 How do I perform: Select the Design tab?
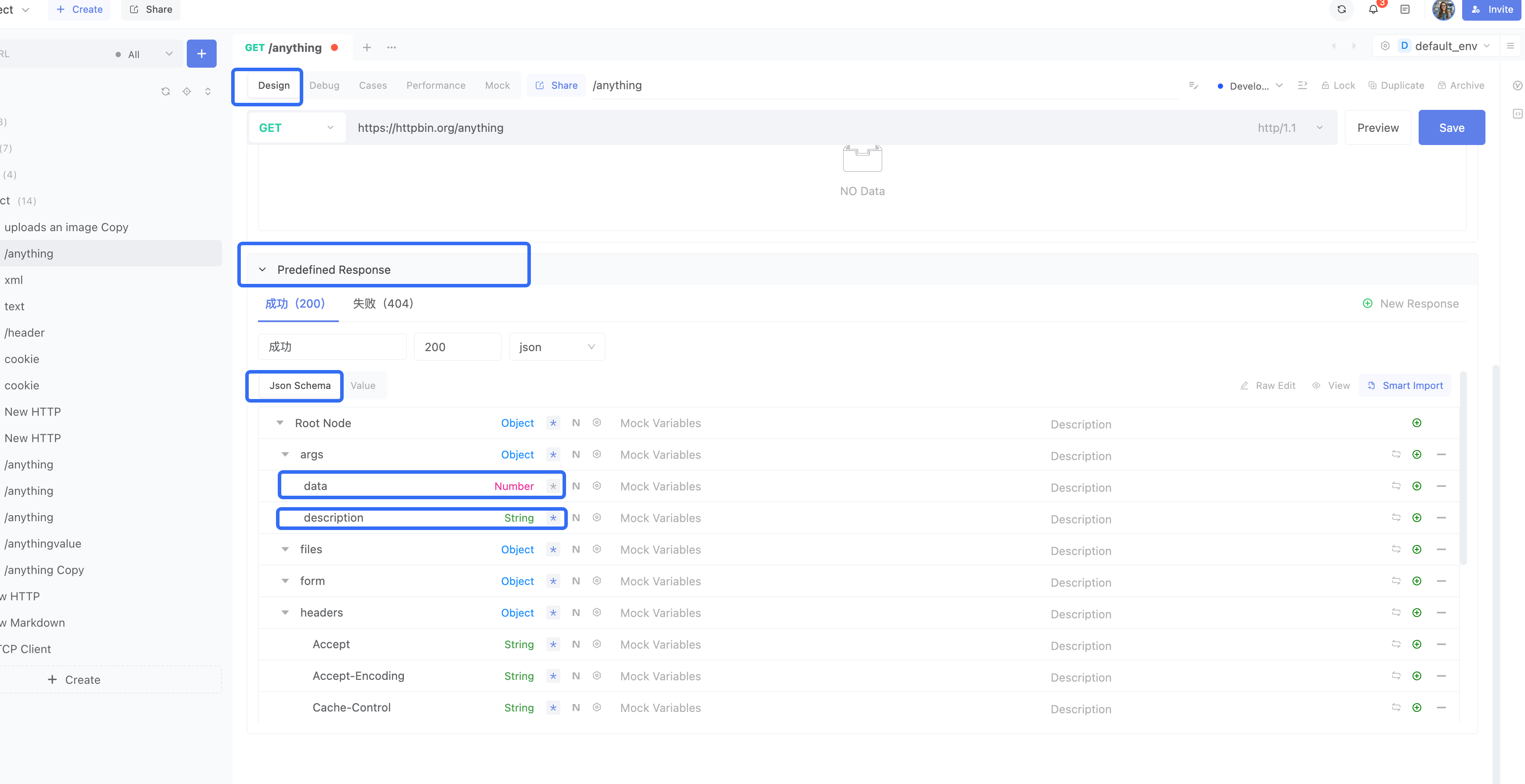pyautogui.click(x=273, y=85)
